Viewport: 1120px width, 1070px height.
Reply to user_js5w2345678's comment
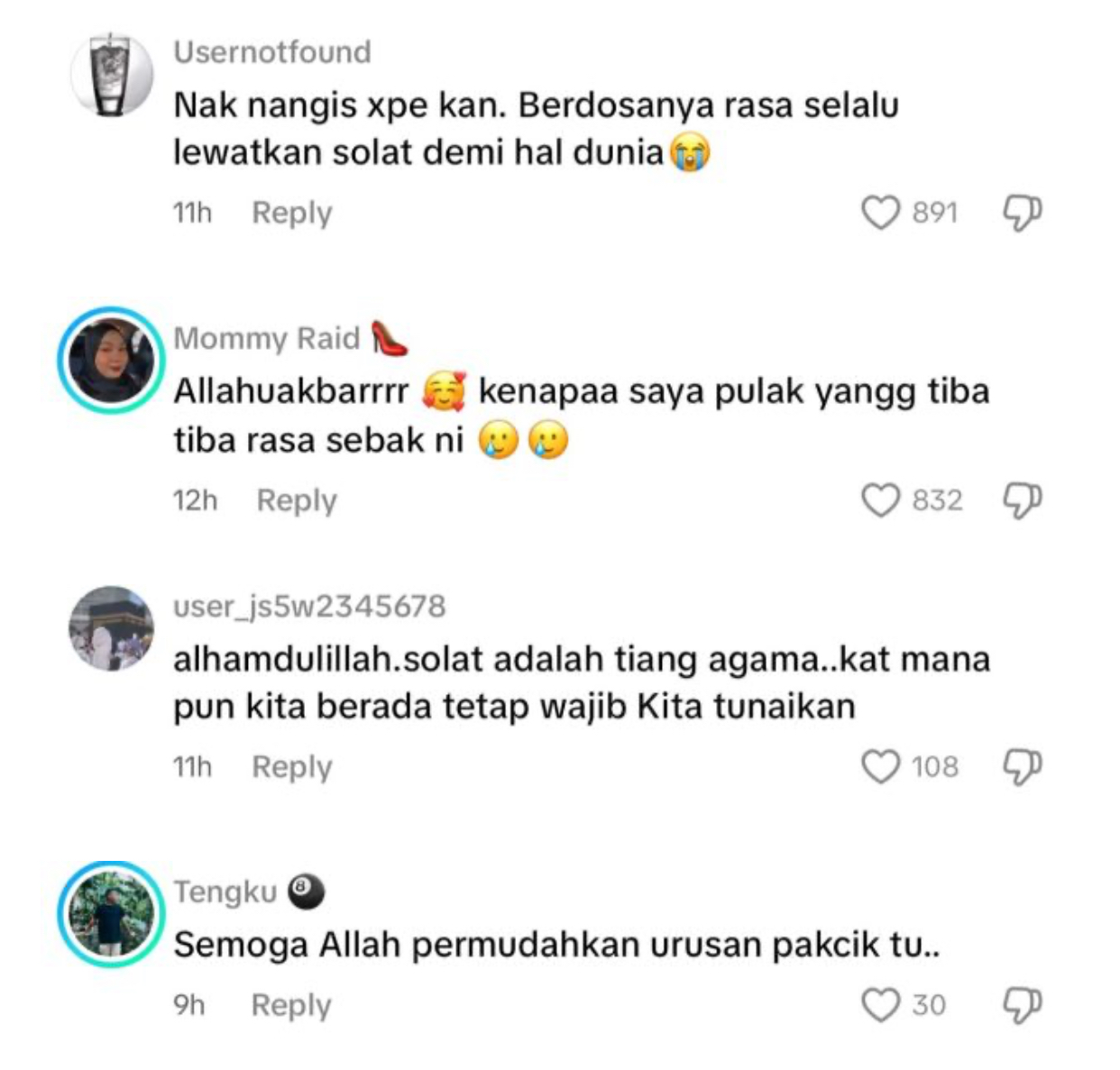292,767
